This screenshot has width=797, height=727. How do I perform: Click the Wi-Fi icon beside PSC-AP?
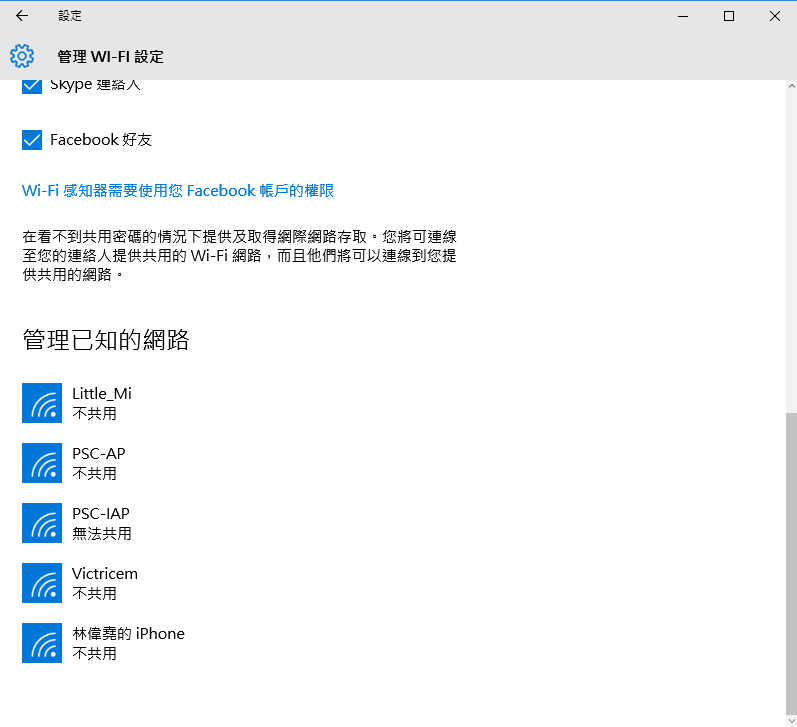(x=42, y=463)
